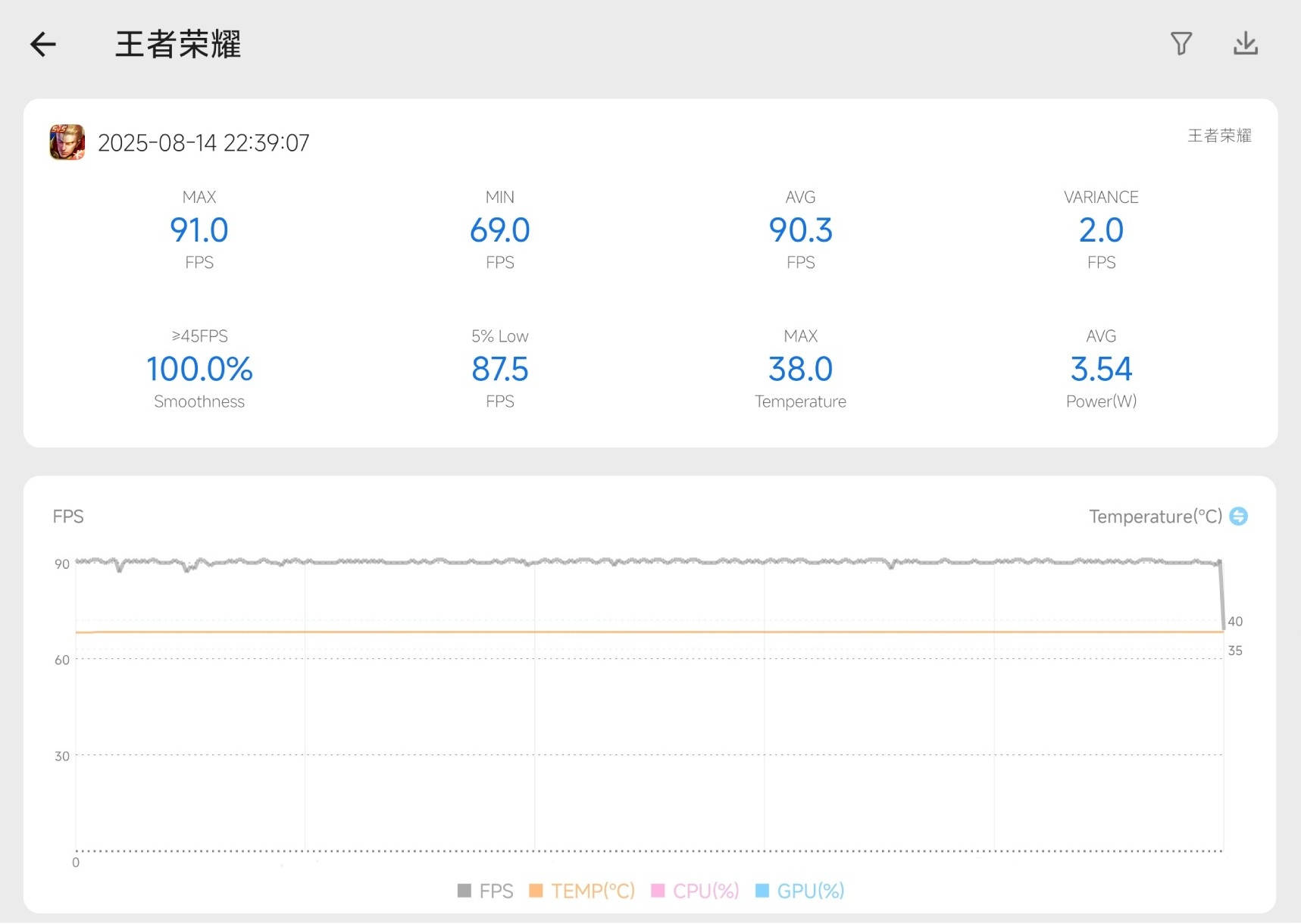Download the performance report
This screenshot has height=924, width=1301.
click(1245, 44)
